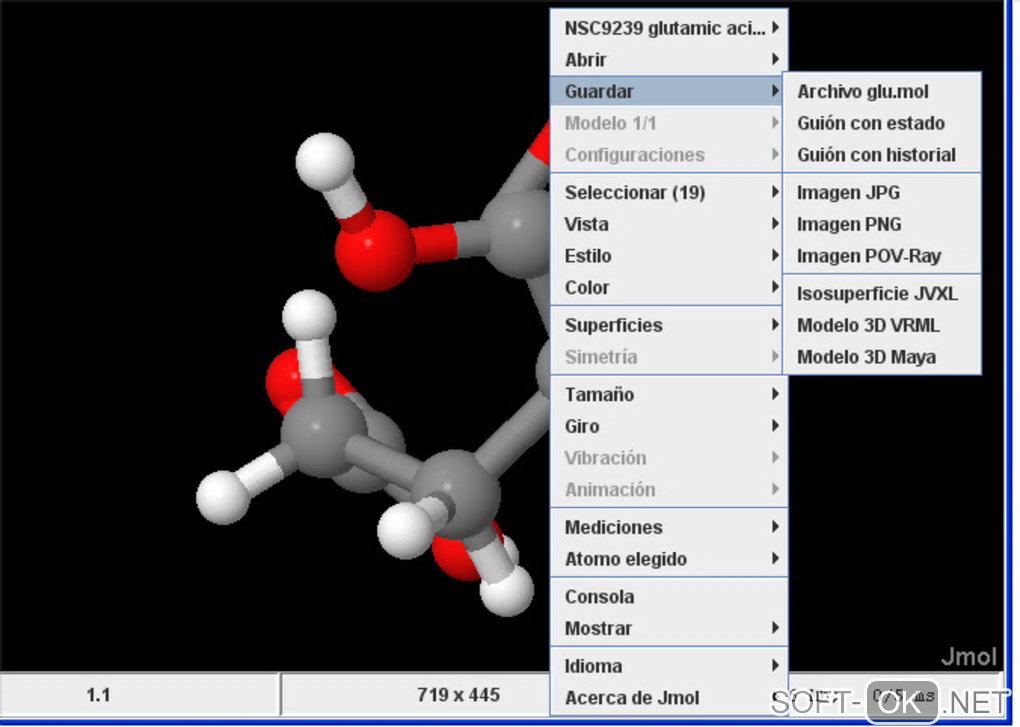1020x727 pixels.
Task: Click the white hydrogen atom at far left
Action: tap(222, 497)
